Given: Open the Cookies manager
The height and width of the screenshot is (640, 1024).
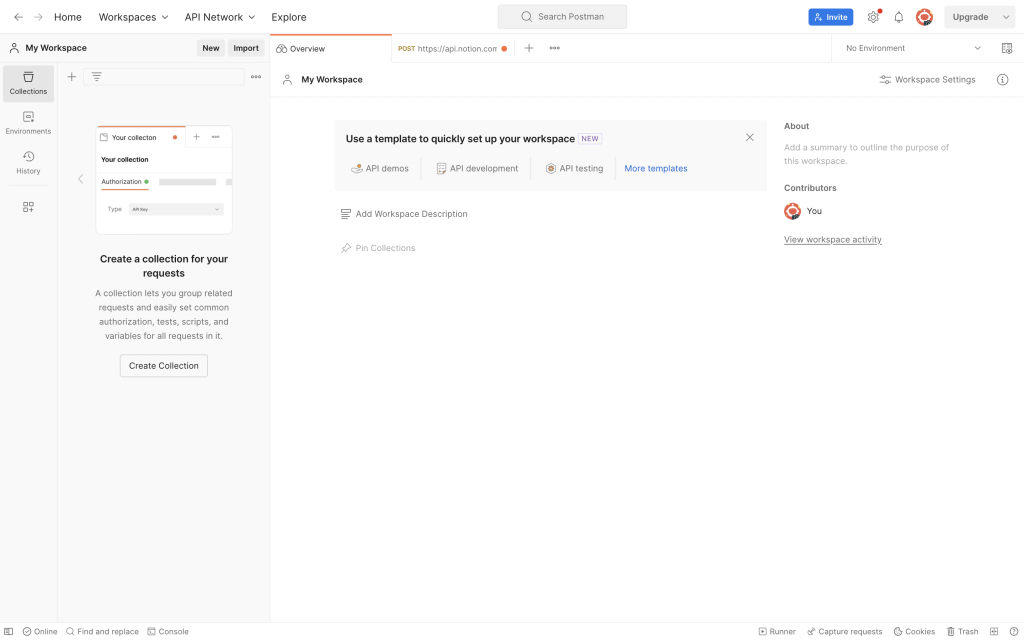Looking at the screenshot, I should pos(914,632).
